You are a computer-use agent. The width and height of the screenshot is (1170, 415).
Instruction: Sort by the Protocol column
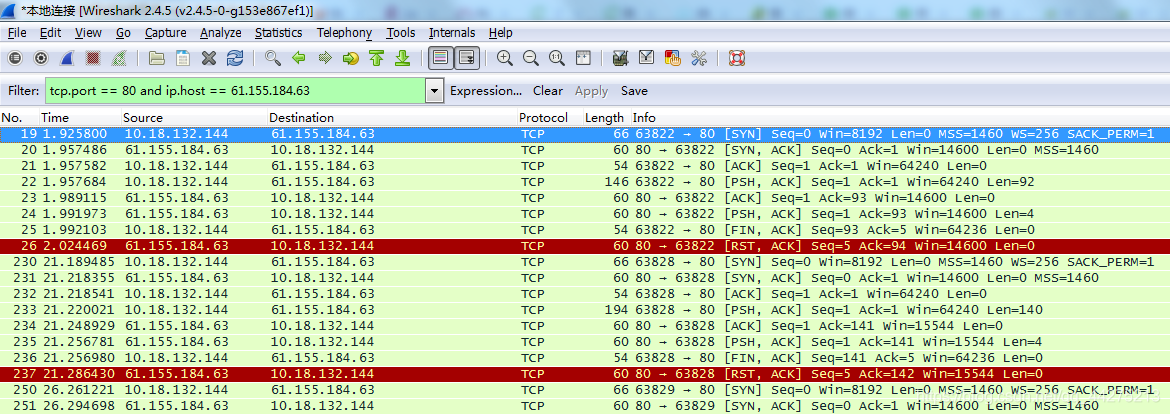click(550, 118)
